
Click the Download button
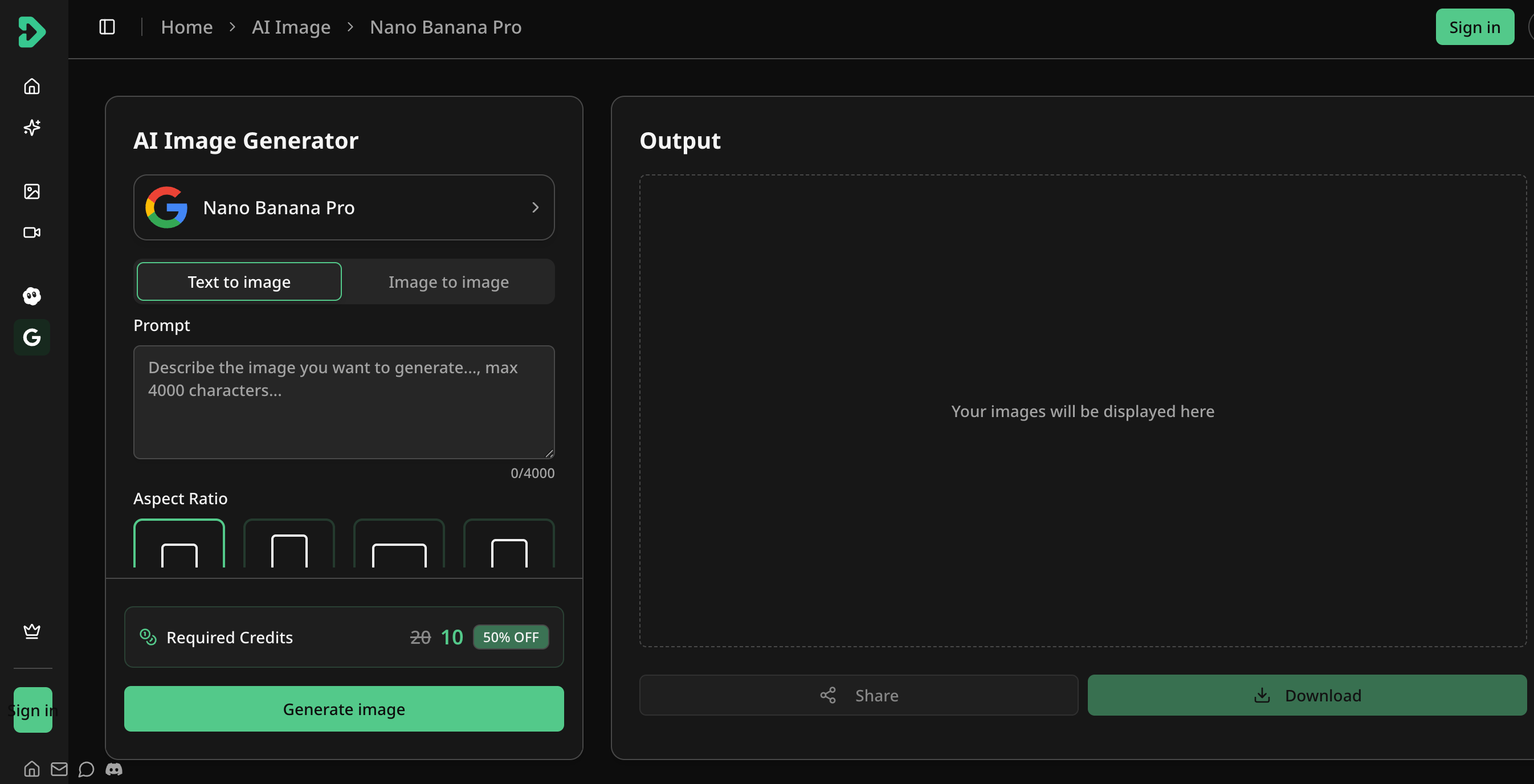click(x=1307, y=695)
